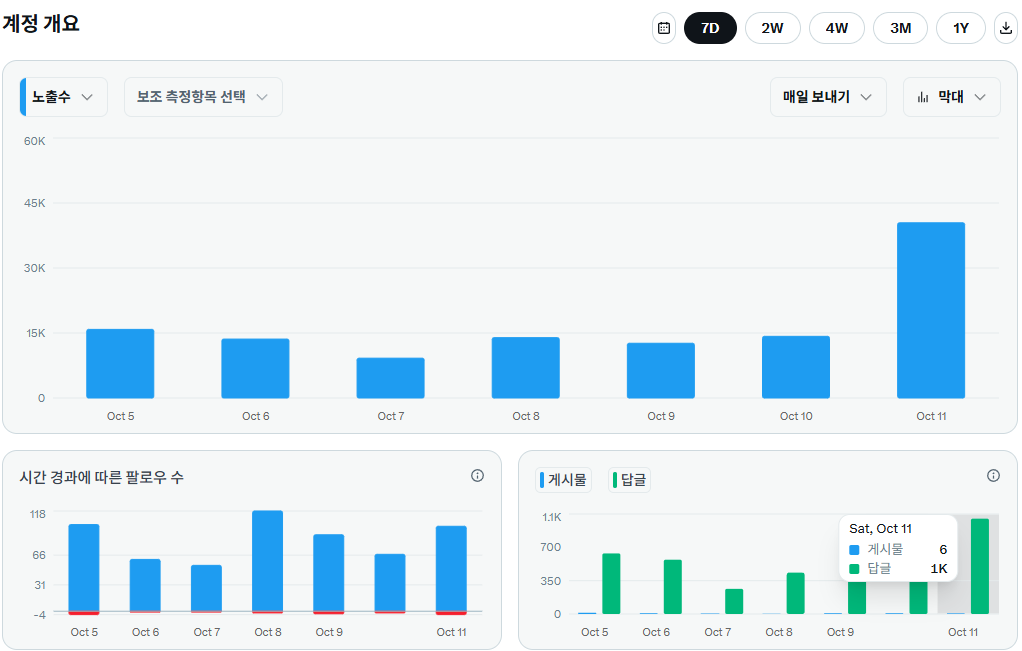Viewport: 1022px width, 651px height.
Task: Open the 노출수 metric dropdown
Action: [64, 97]
